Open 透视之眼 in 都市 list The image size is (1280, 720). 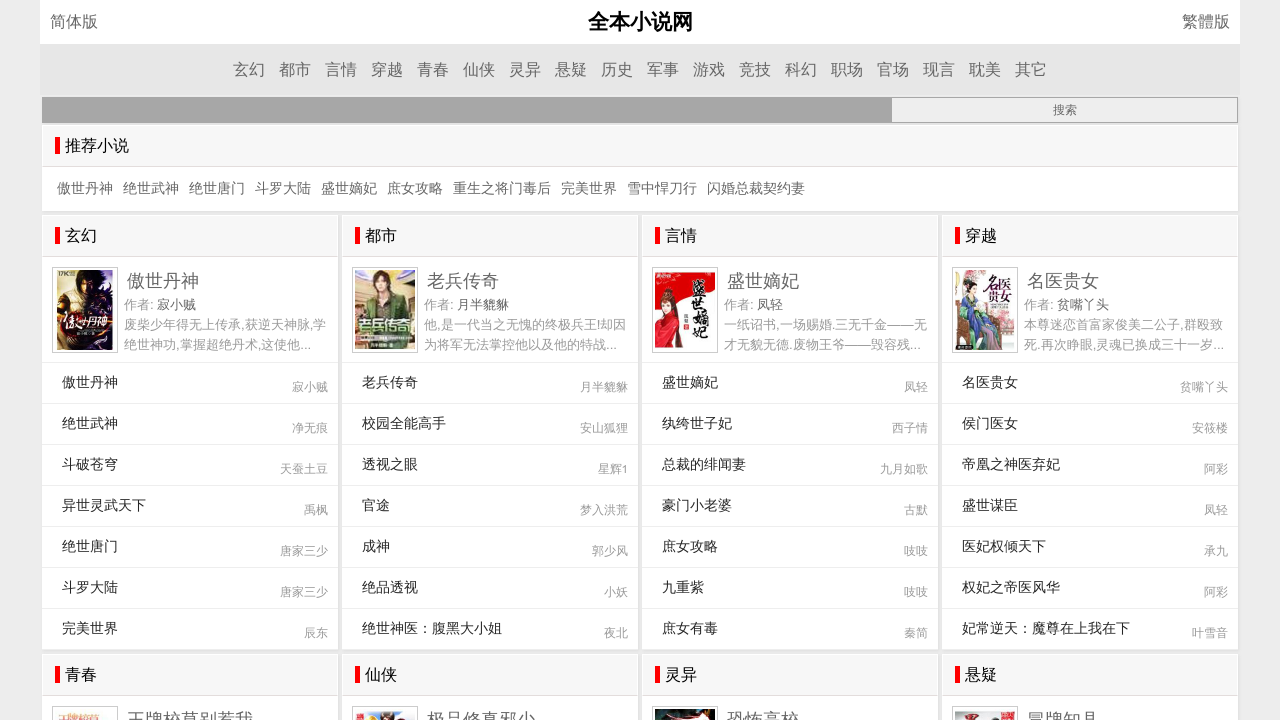(390, 464)
